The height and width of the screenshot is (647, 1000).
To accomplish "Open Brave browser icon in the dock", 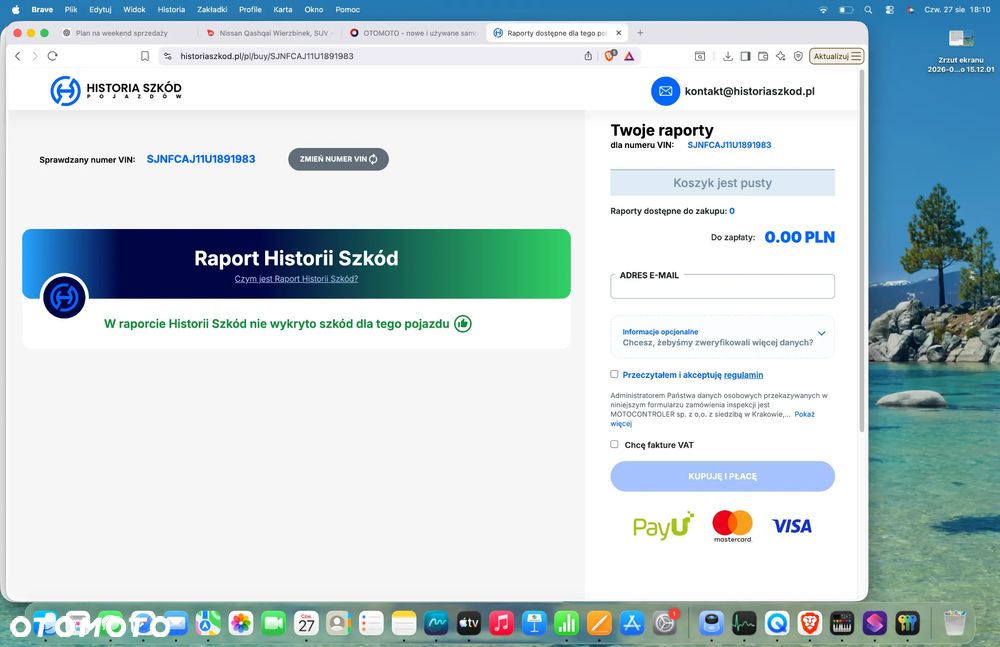I will pos(809,623).
